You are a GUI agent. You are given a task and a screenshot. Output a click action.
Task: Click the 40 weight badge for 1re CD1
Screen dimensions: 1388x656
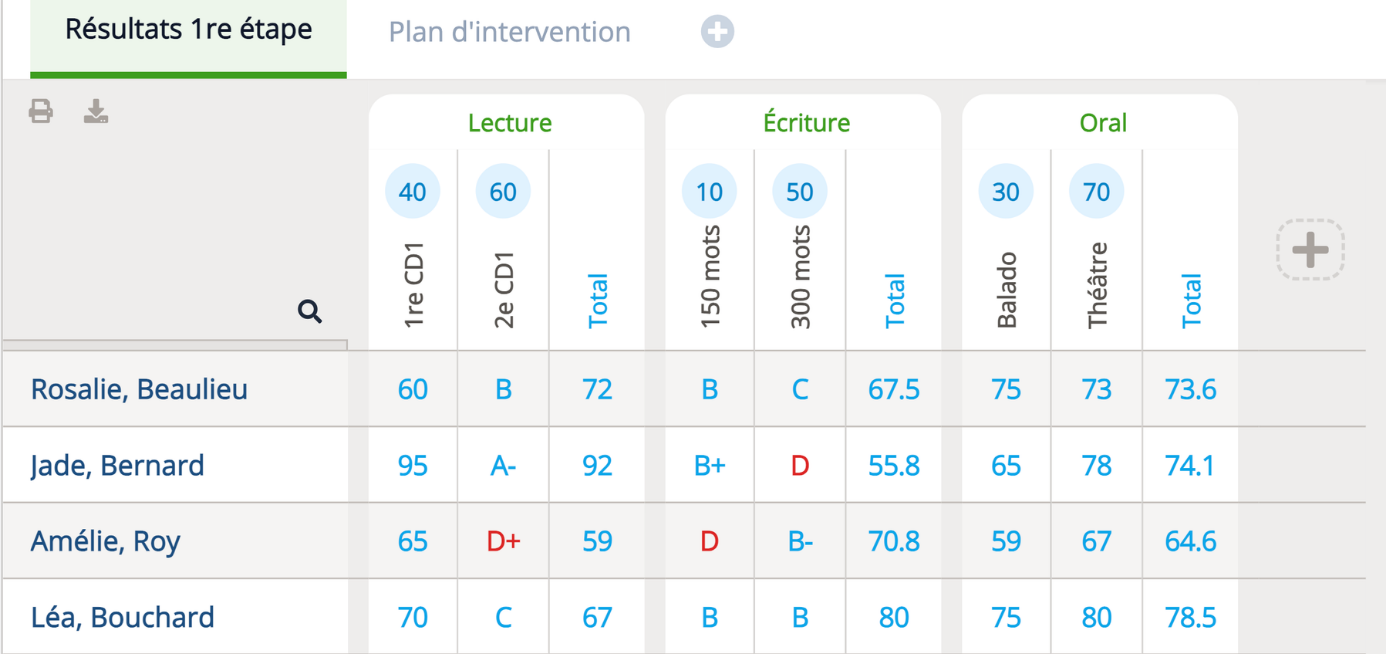pos(412,191)
